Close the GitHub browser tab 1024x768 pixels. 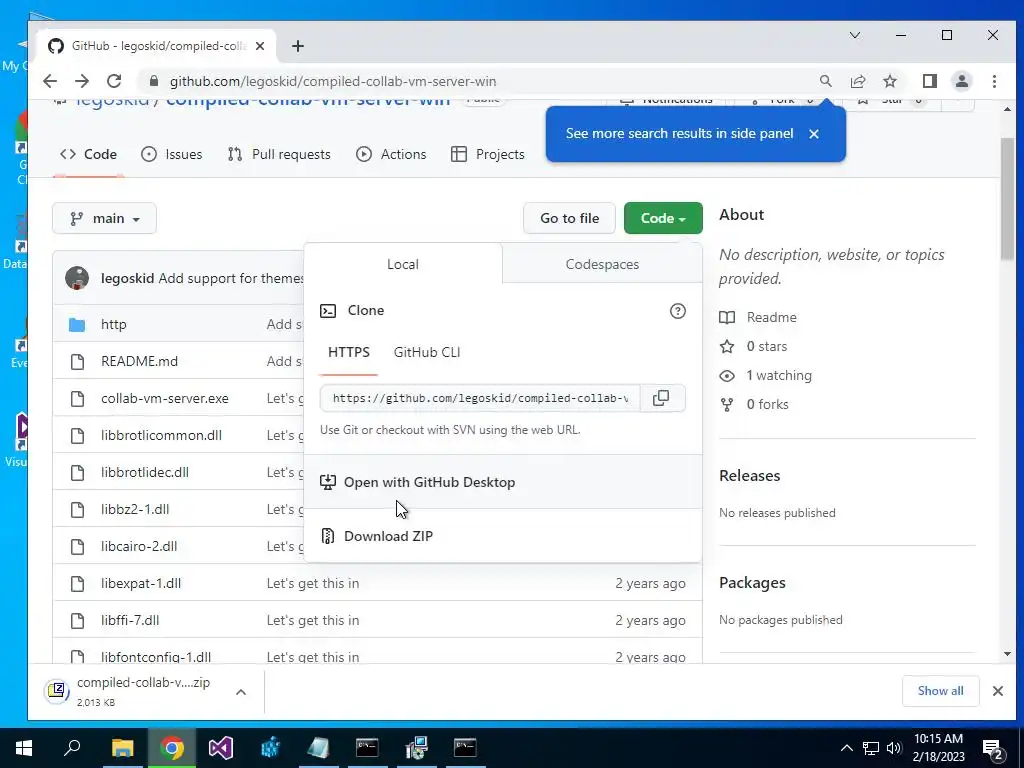coord(260,46)
